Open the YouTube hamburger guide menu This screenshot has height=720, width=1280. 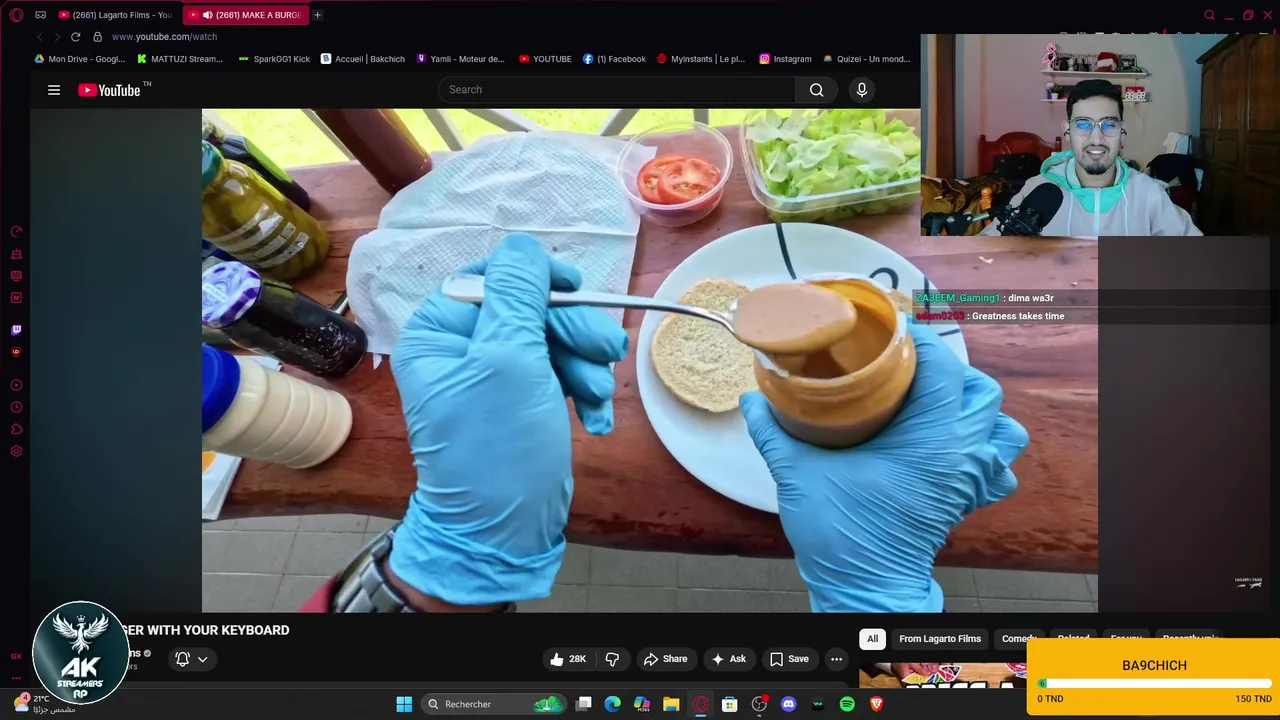[x=54, y=90]
